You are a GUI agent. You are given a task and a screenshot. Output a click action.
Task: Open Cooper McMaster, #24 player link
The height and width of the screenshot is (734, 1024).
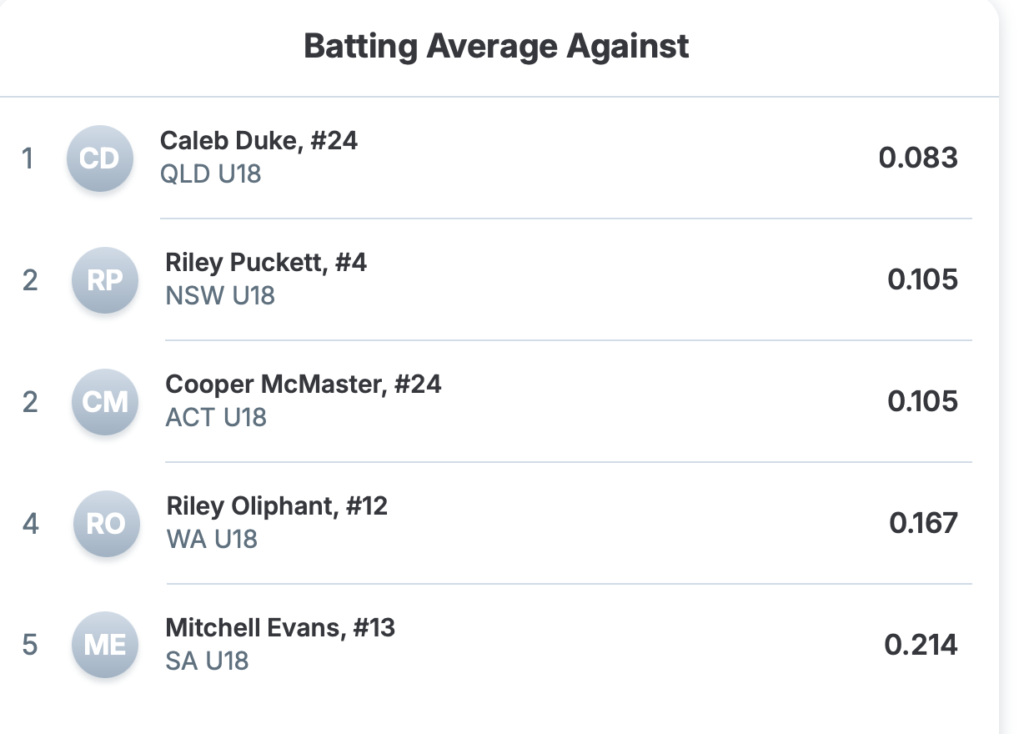coord(303,385)
